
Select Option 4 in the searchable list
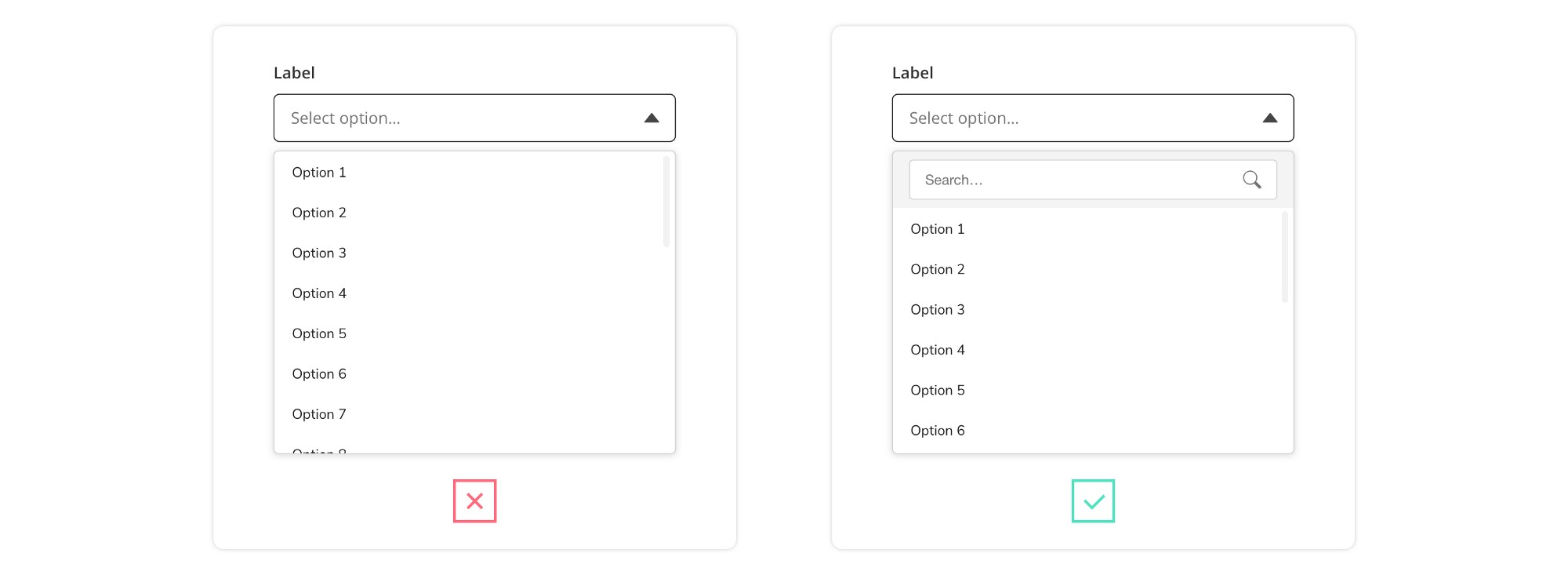(1087, 350)
